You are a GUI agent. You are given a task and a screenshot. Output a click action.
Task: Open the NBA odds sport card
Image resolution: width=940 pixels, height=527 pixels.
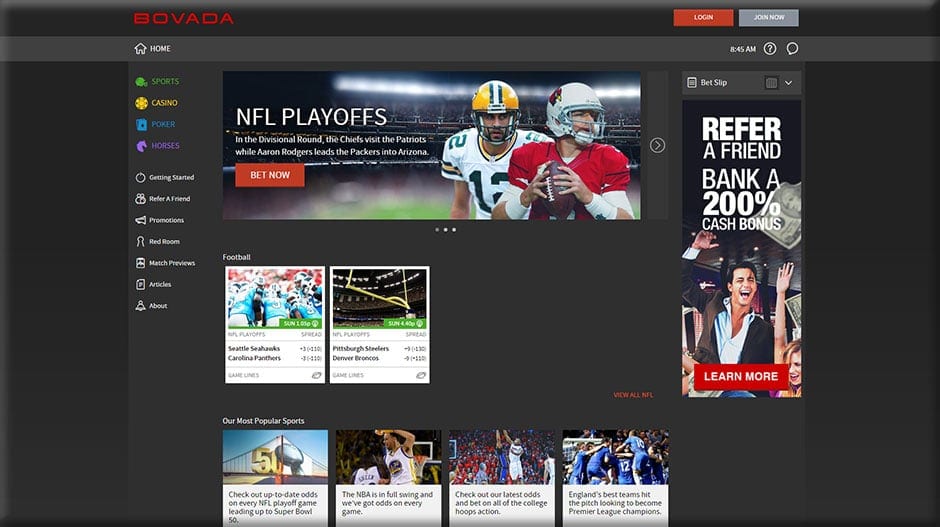point(388,478)
